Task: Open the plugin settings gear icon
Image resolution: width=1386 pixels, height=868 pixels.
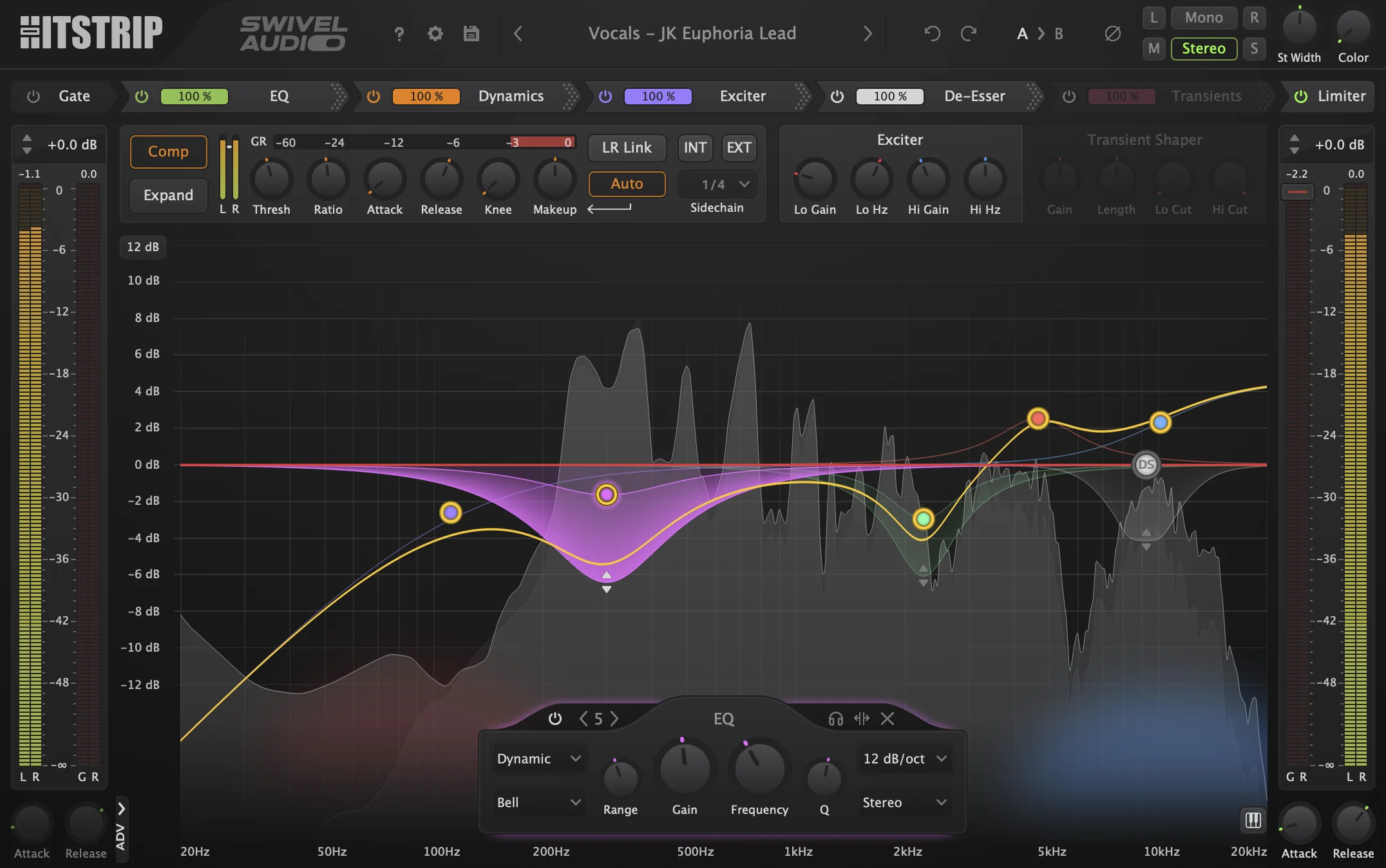Action: coord(435,34)
